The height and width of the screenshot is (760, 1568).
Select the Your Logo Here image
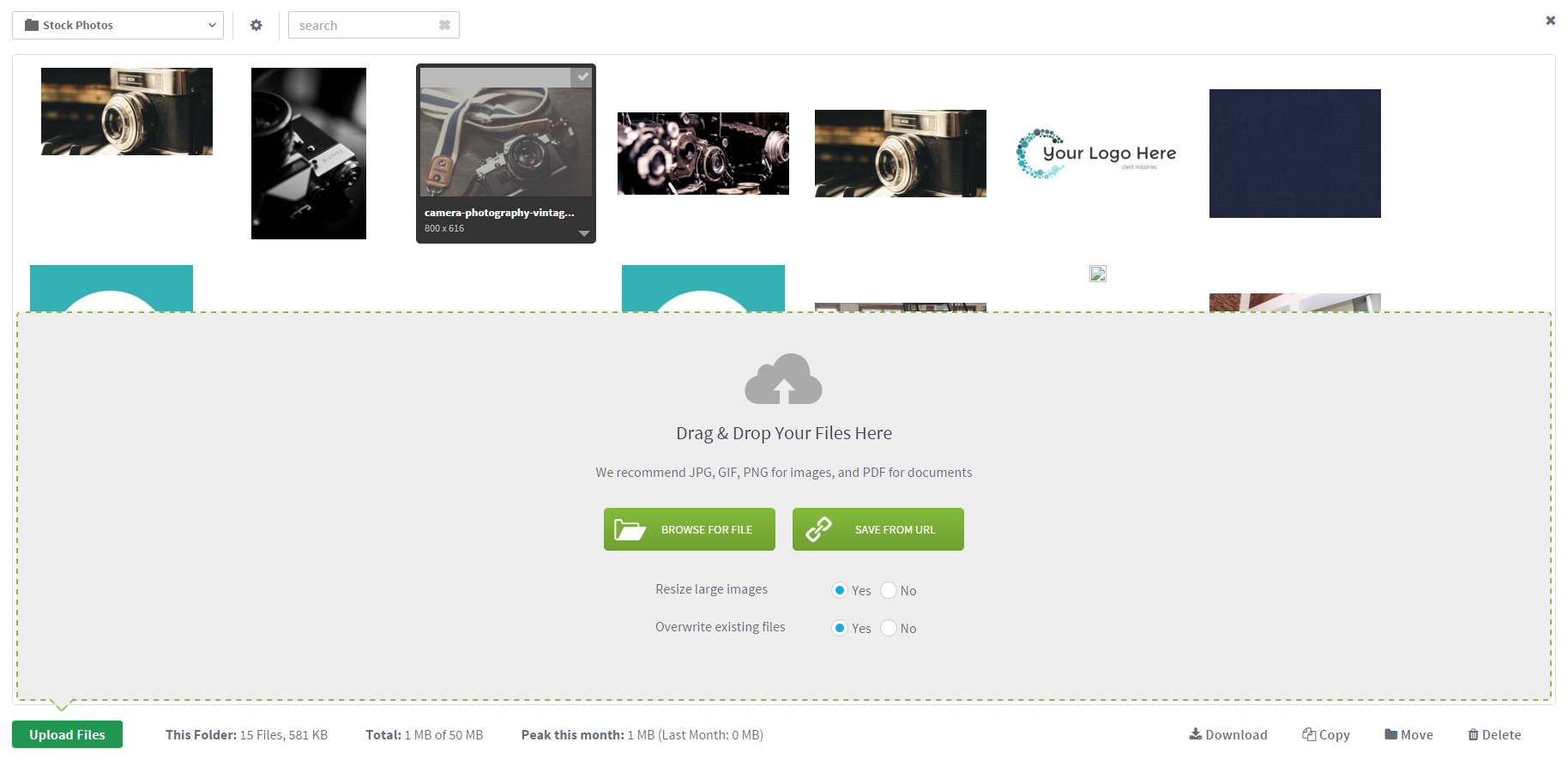click(1098, 154)
